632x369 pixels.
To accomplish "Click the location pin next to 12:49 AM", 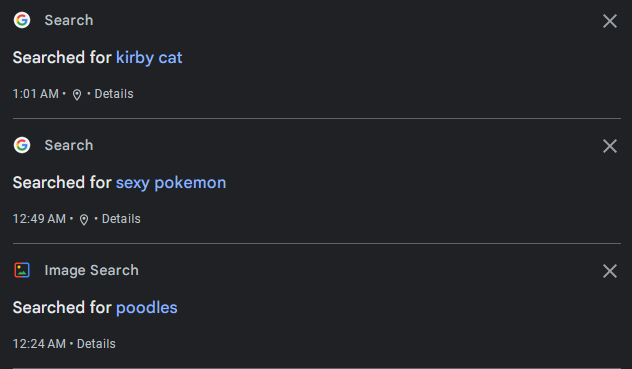I will coord(84,219).
